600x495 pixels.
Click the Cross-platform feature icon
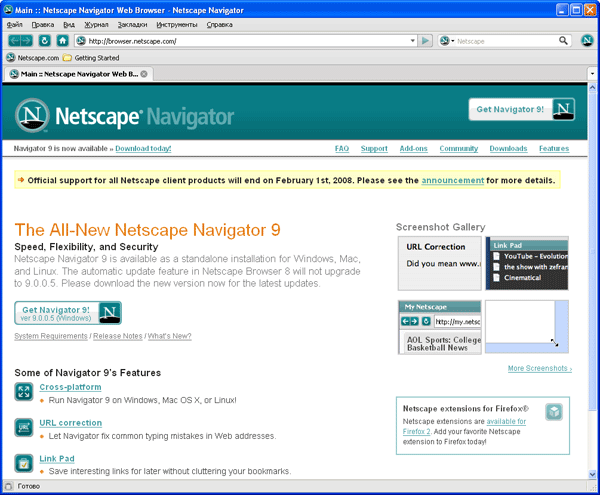[x=24, y=392]
